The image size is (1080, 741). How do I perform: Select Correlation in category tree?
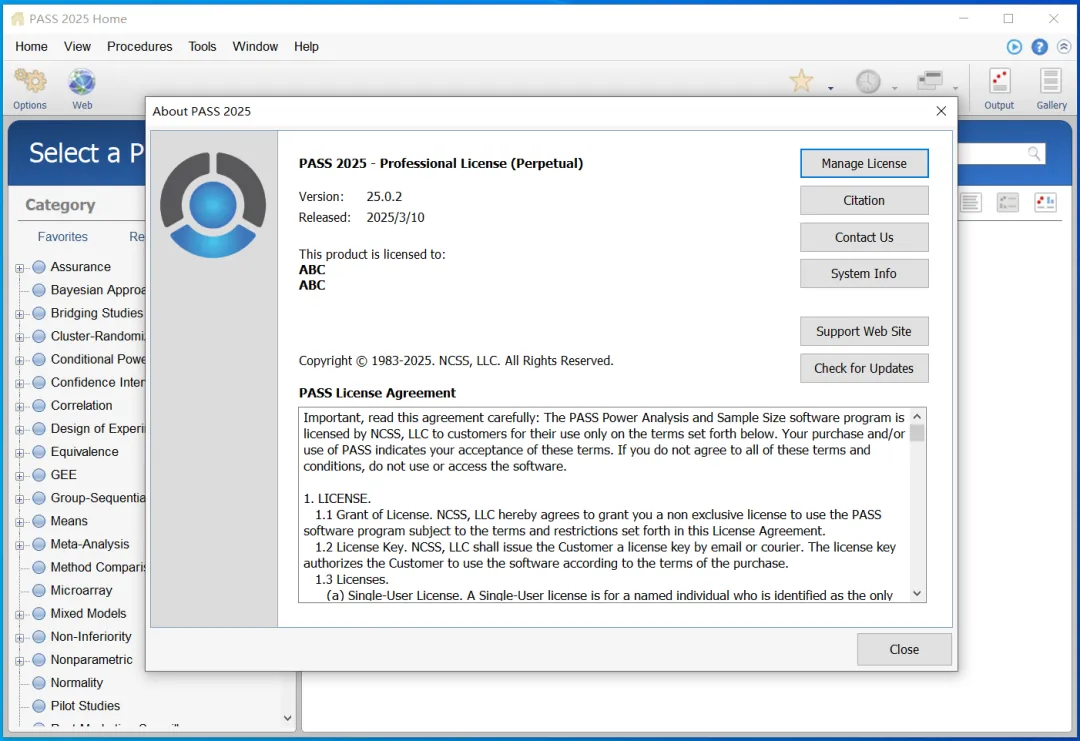(x=81, y=406)
